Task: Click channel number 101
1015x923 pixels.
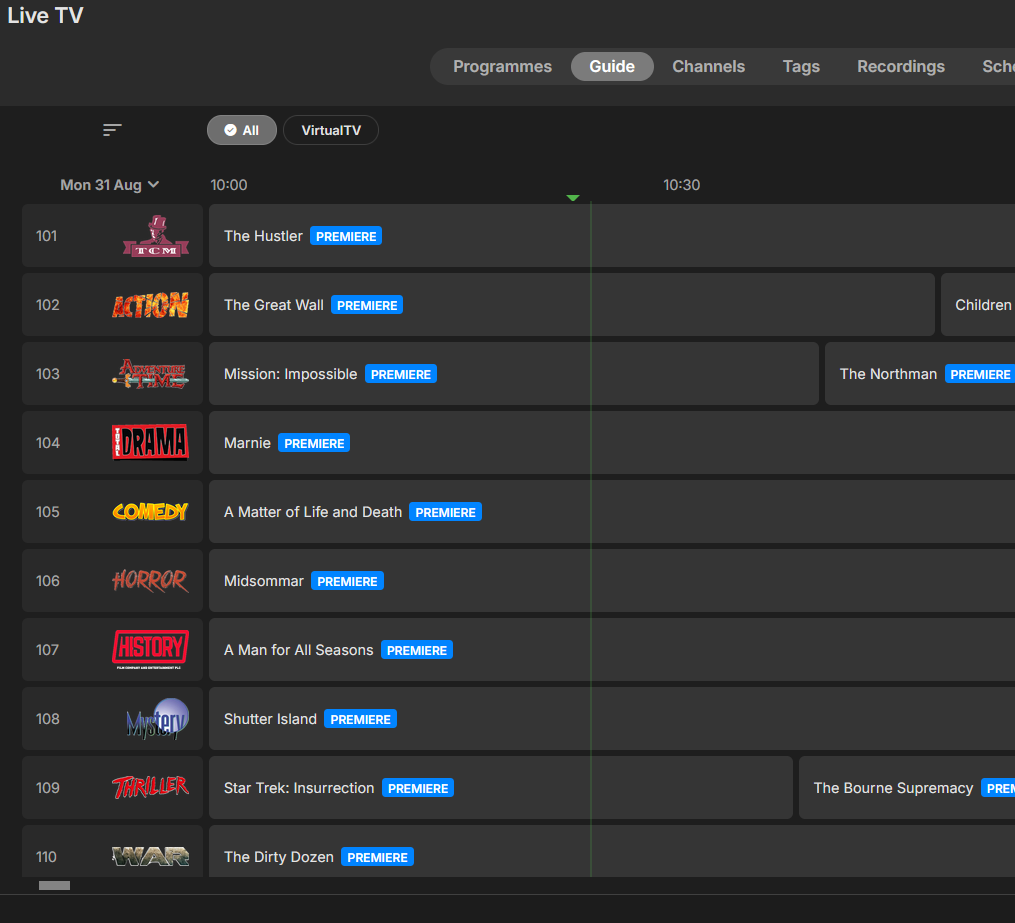Action: click(47, 236)
